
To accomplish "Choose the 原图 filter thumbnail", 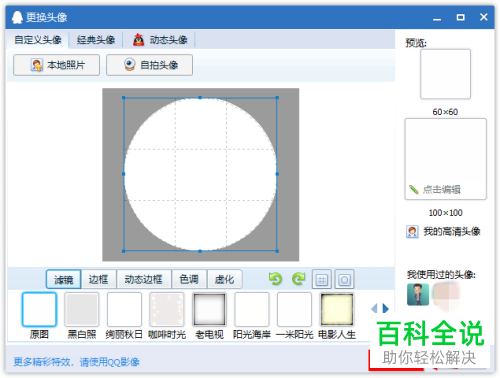I will pyautogui.click(x=39, y=309).
